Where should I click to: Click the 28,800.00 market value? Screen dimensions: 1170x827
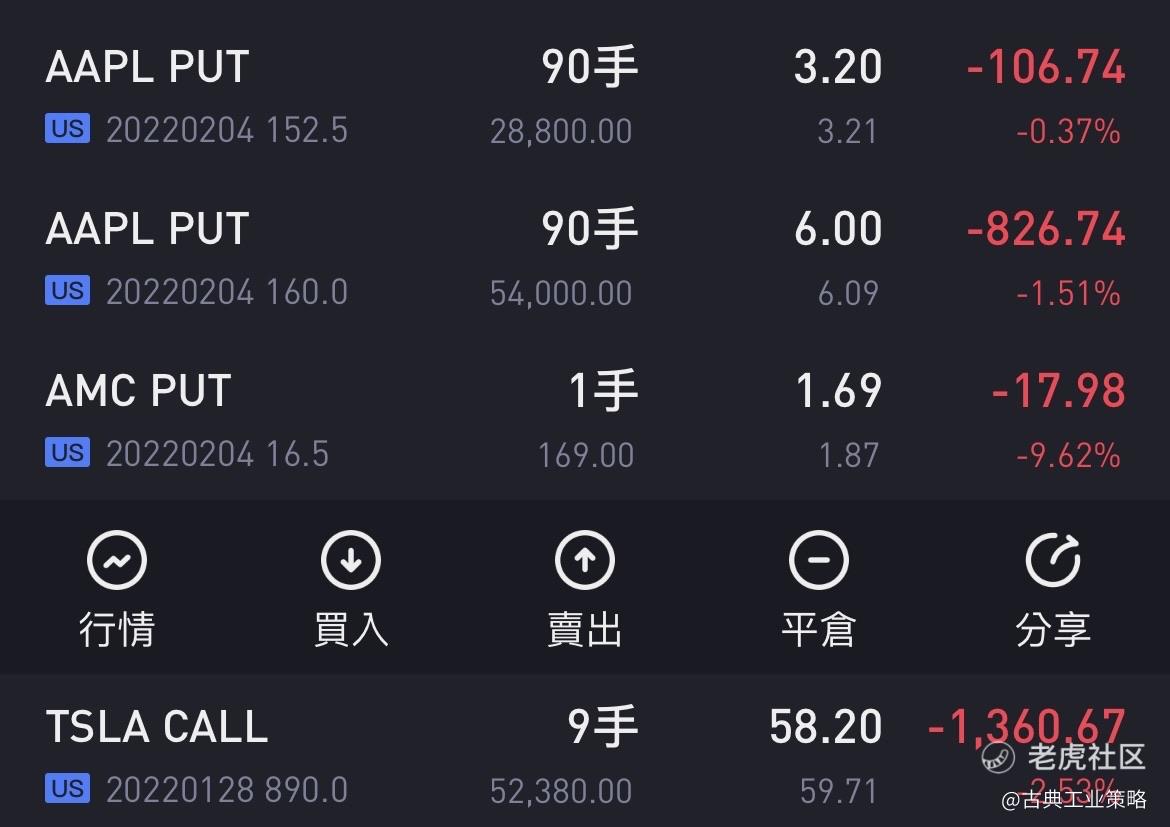561,131
